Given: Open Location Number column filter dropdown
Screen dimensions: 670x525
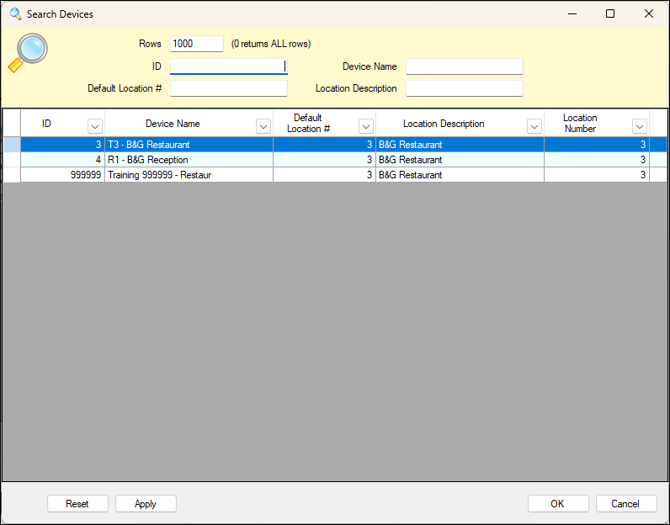Looking at the screenshot, I should tap(640, 126).
